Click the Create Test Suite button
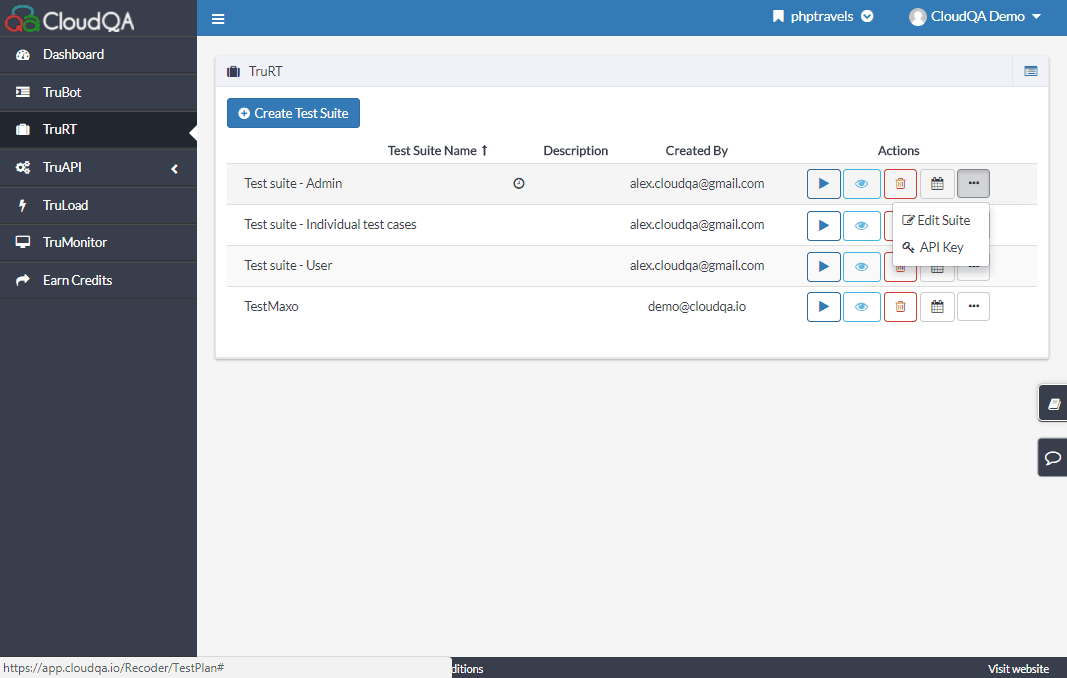Screen dimensions: 1067x678 pyautogui.click(x=293, y=113)
